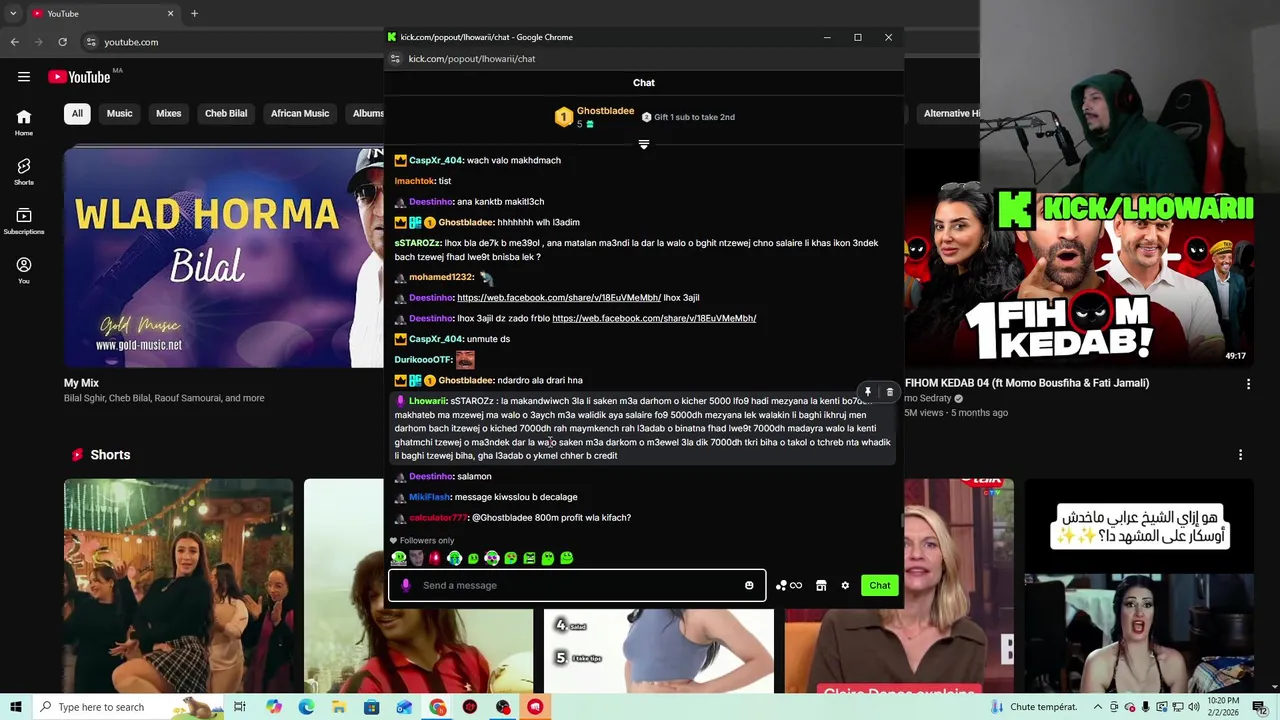This screenshot has height=720, width=1280.
Task: Open Task View on the taskbar
Action: (x=240, y=707)
